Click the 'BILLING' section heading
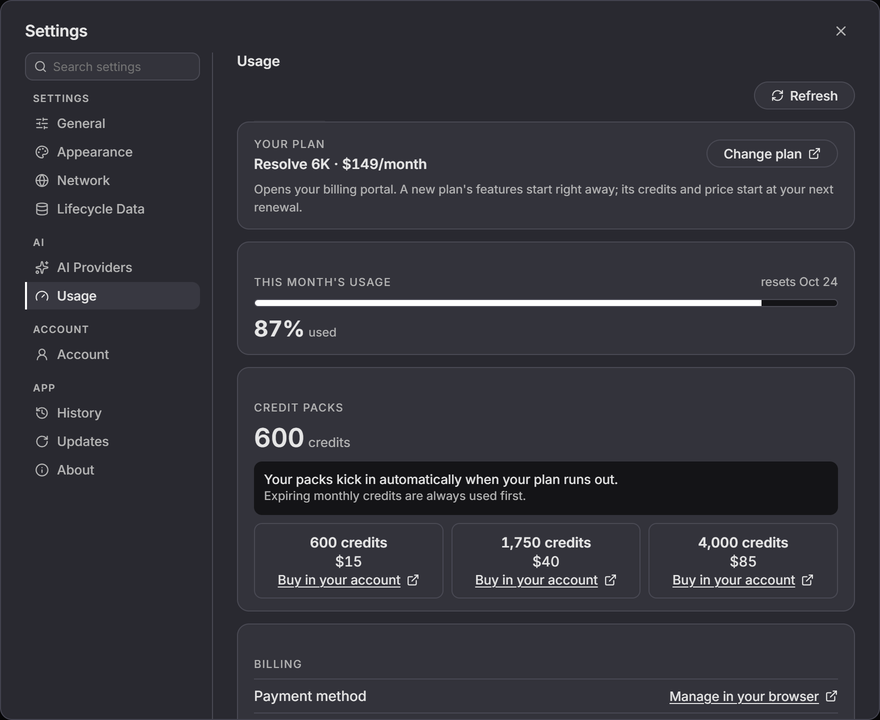Screen dimensions: 880x720 pos(278,664)
